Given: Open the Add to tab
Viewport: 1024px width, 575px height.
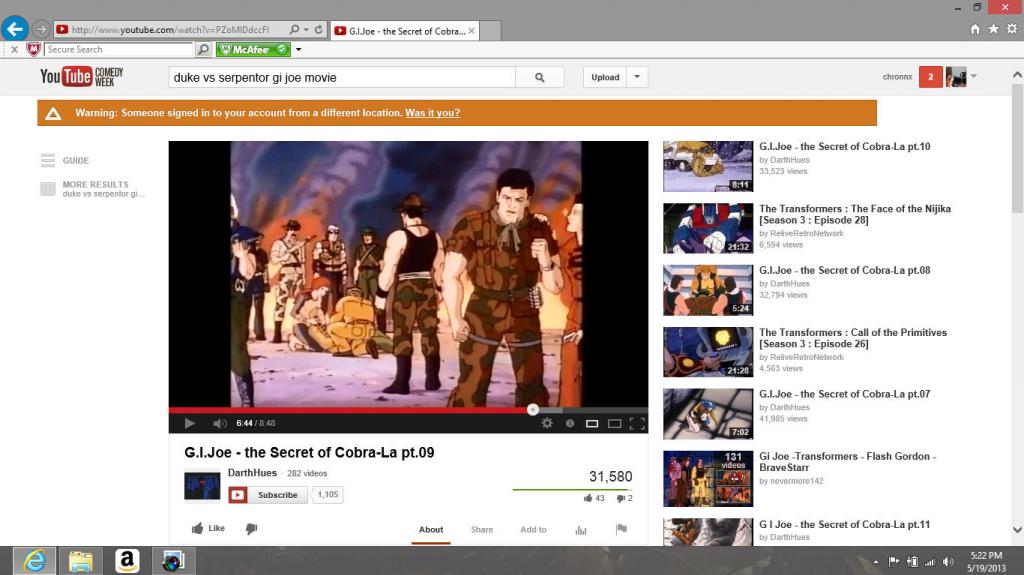Looking at the screenshot, I should (534, 530).
